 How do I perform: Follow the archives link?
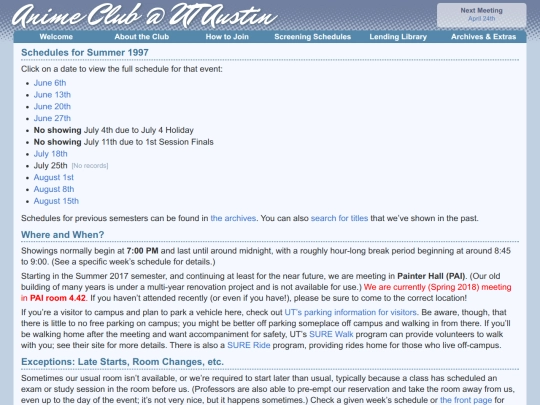pos(233,218)
